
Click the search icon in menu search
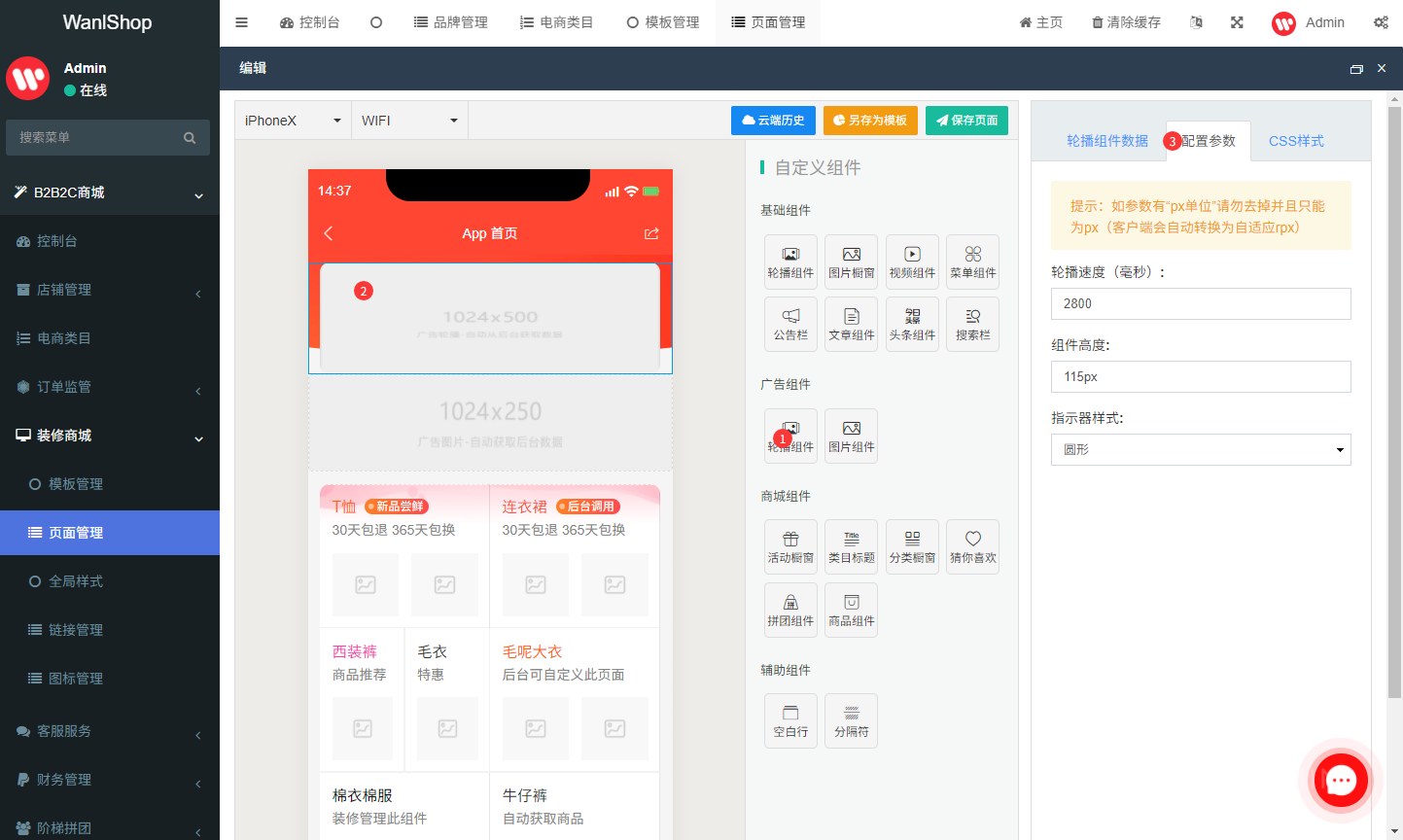click(x=190, y=138)
